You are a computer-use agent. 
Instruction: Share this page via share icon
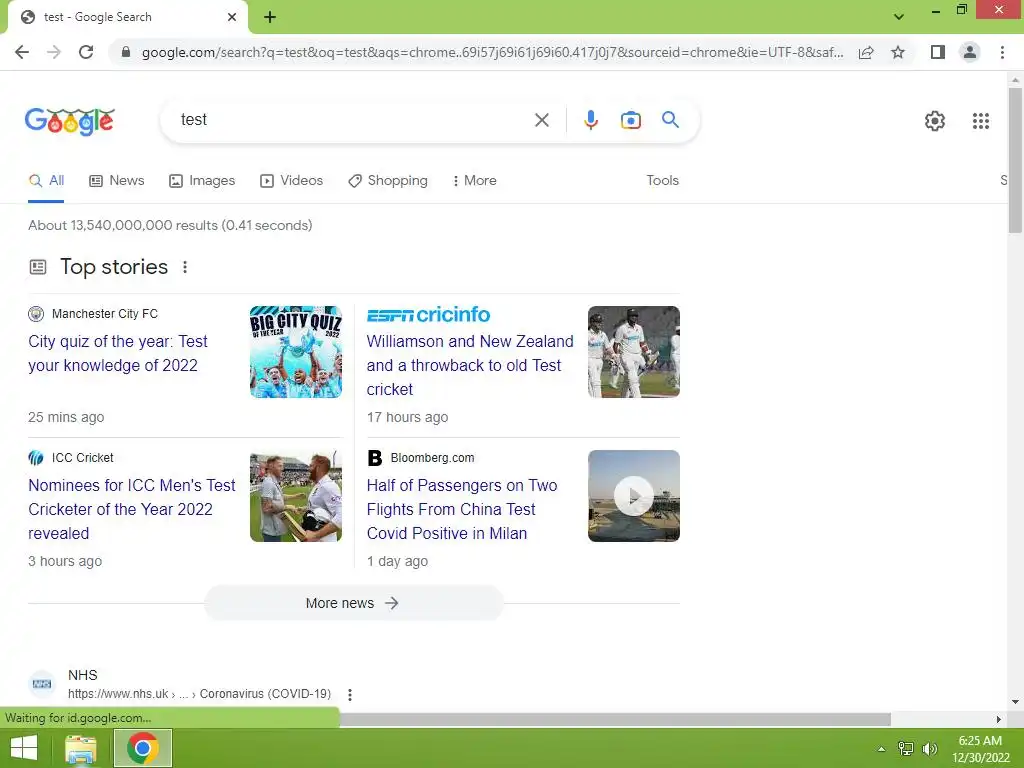[x=866, y=52]
